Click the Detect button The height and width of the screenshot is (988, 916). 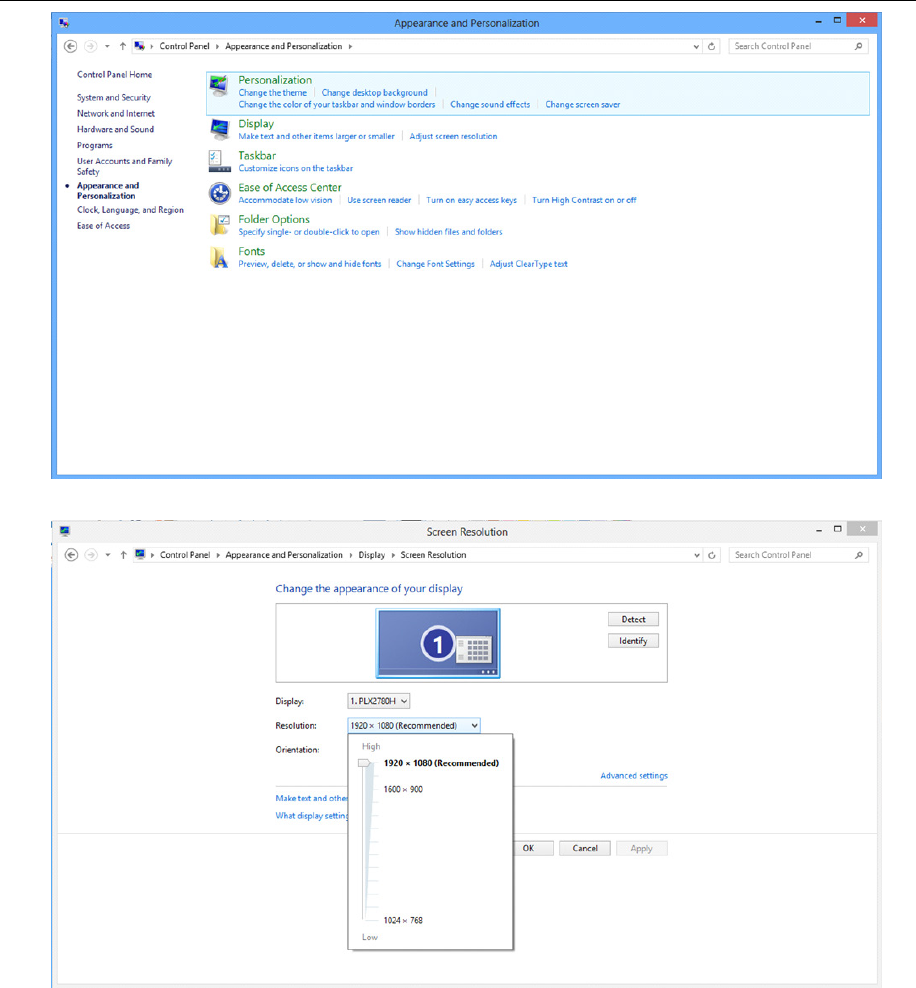pos(633,619)
